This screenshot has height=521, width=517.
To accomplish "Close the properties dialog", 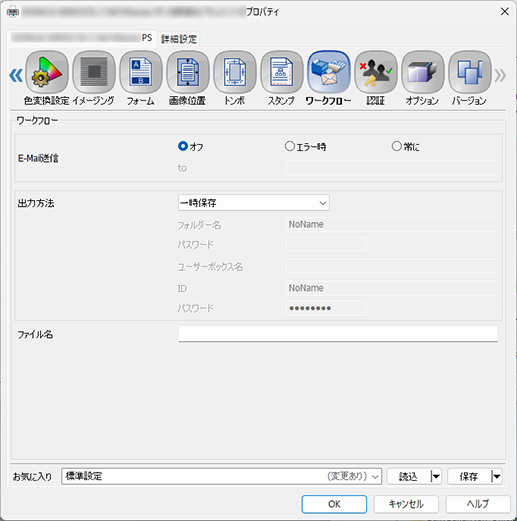I will coord(505,12).
